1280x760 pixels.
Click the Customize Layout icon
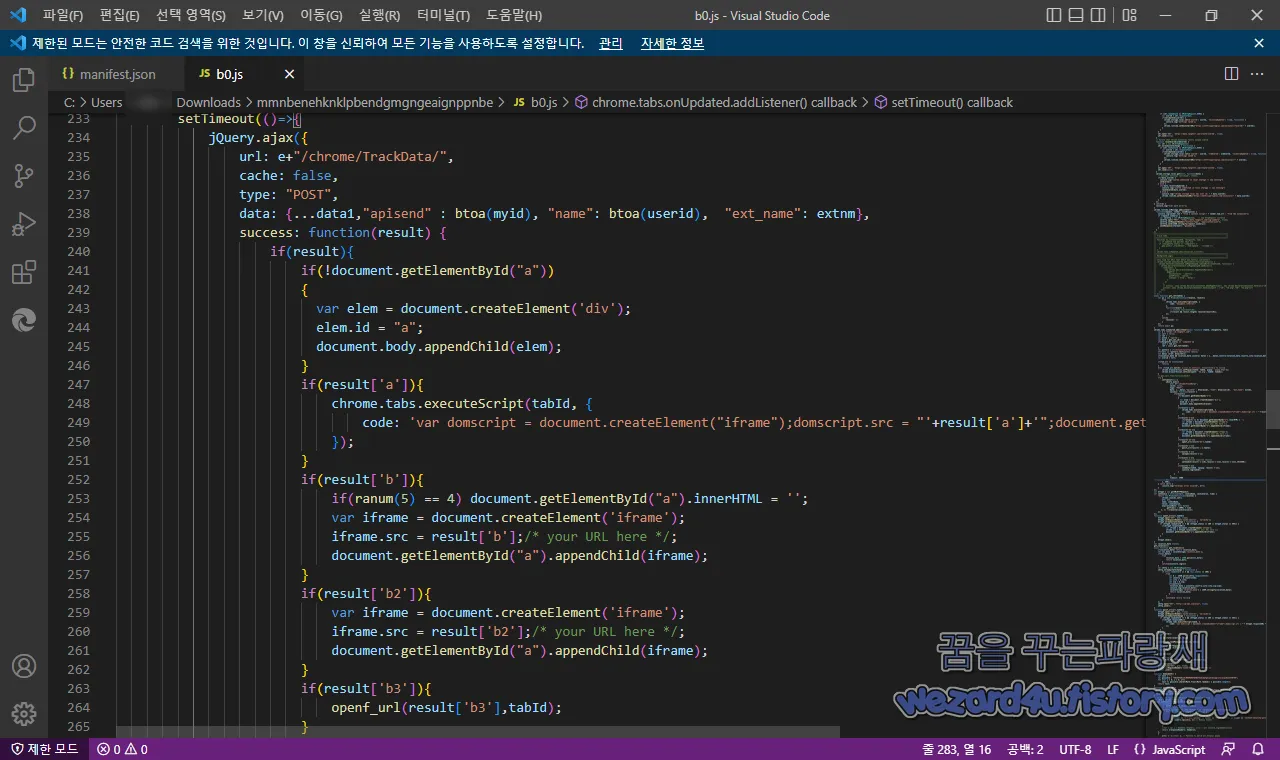1130,15
